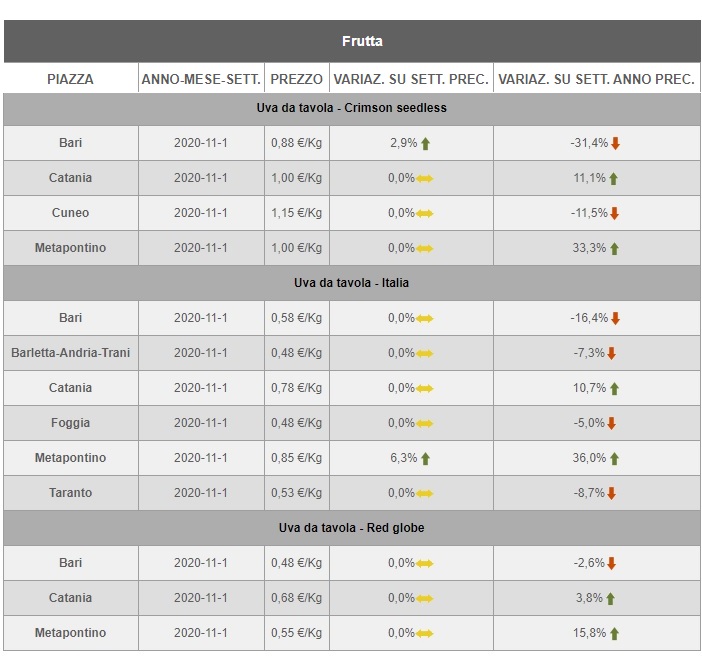Click Barletta-Andria-Trani market name
This screenshot has height=660, width=702.
click(x=70, y=353)
